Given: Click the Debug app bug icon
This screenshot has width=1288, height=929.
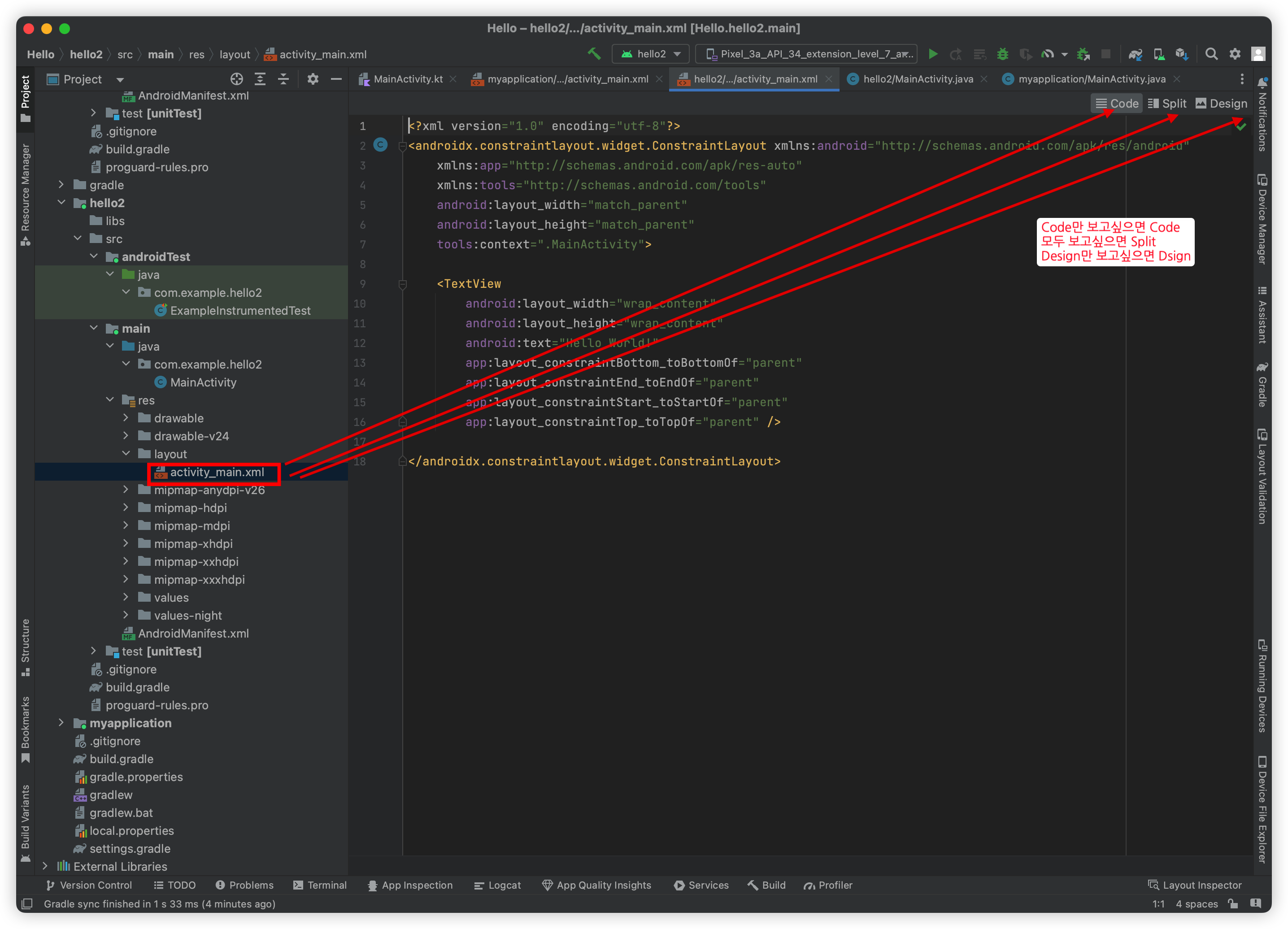Looking at the screenshot, I should [1002, 54].
